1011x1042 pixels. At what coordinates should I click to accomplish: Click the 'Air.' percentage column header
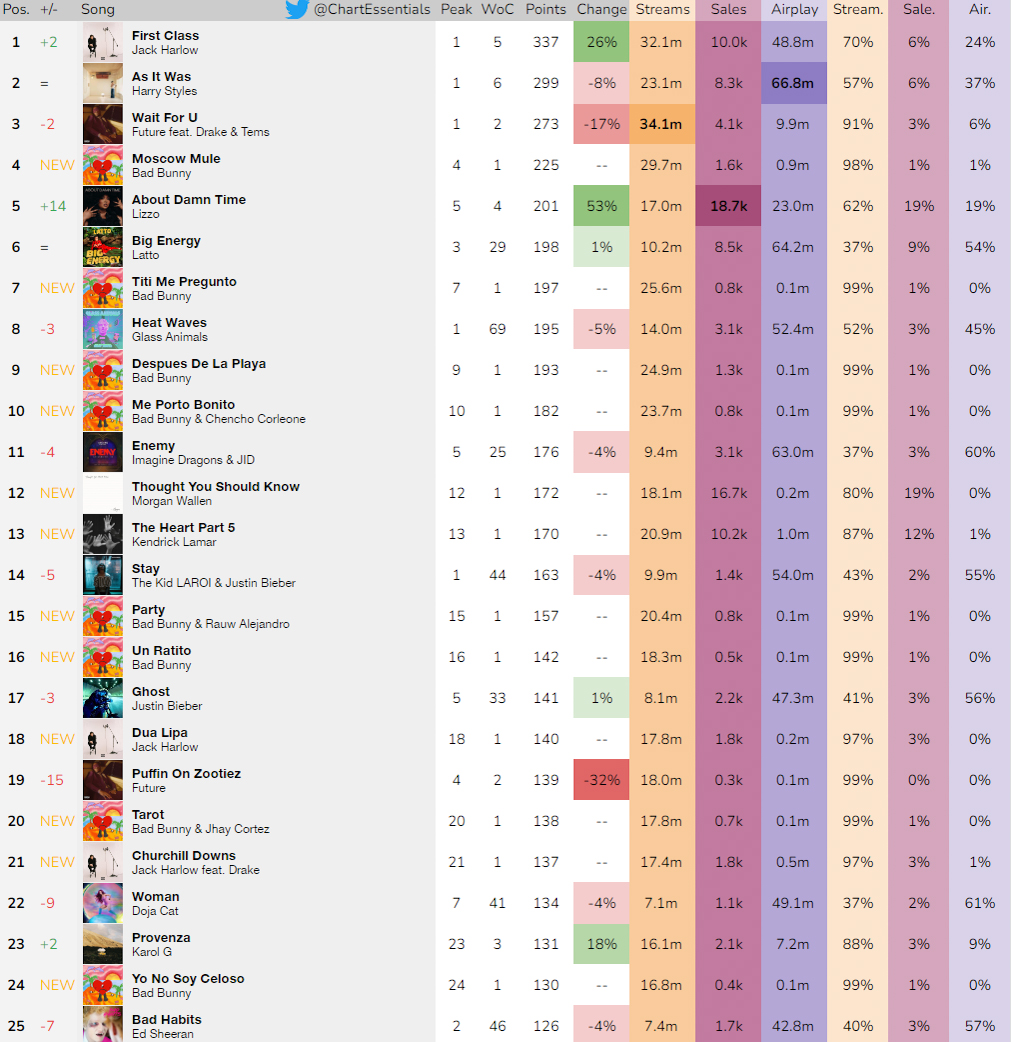coord(980,9)
